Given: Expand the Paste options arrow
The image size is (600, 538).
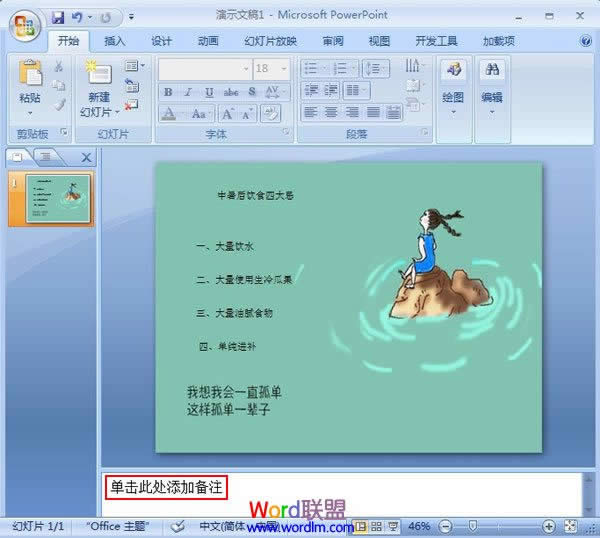Looking at the screenshot, I should tap(30, 113).
